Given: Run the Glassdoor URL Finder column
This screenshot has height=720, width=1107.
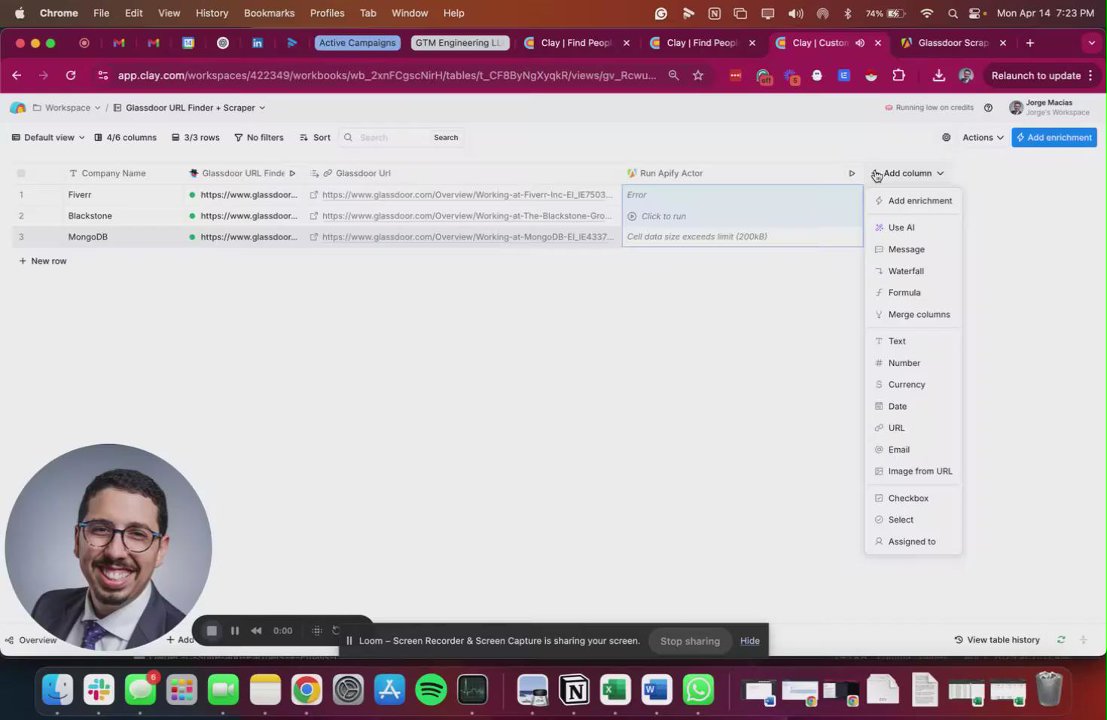Looking at the screenshot, I should click(x=292, y=173).
